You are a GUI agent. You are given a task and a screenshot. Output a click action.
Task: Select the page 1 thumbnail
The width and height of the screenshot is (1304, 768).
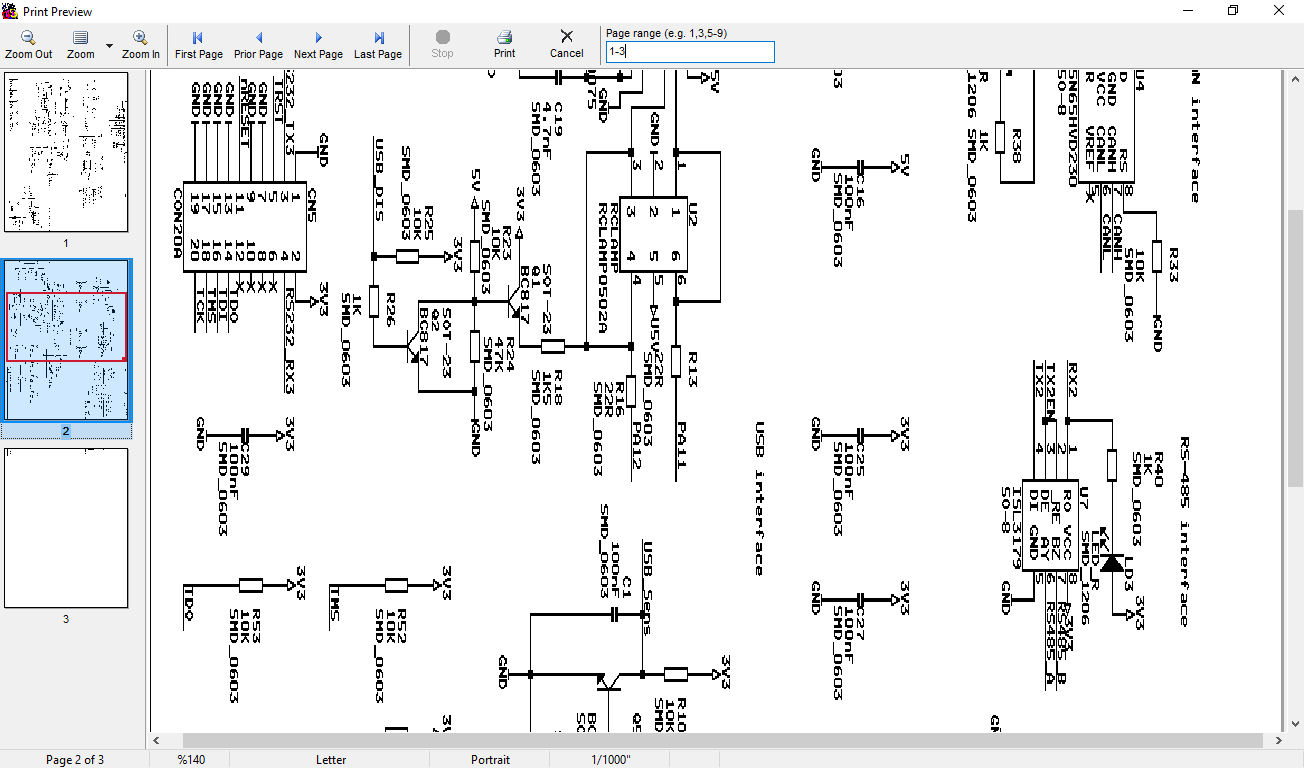pyautogui.click(x=66, y=151)
